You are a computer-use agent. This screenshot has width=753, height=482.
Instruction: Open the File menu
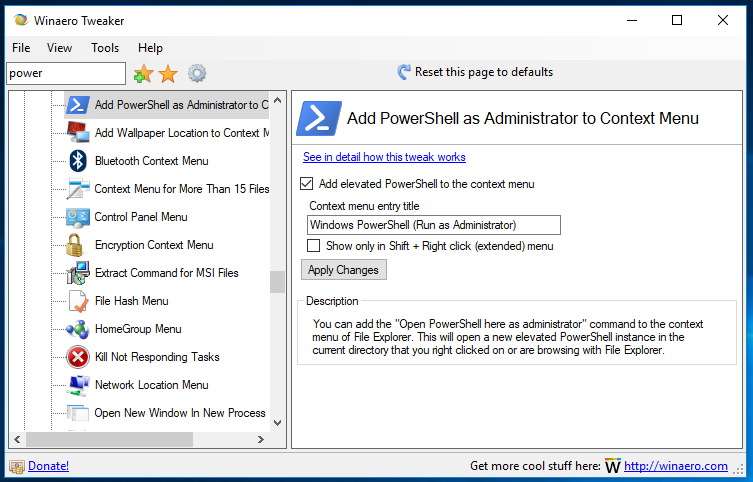21,47
